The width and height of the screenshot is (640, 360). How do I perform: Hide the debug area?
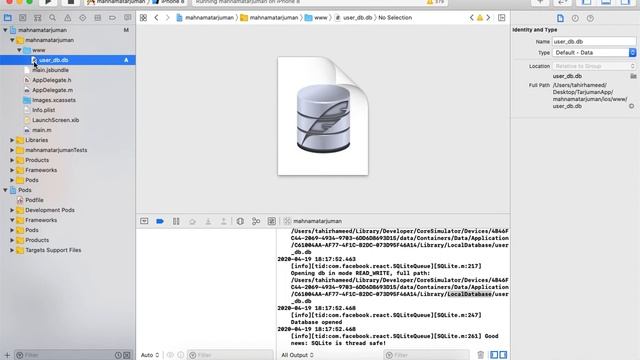tap(144, 221)
